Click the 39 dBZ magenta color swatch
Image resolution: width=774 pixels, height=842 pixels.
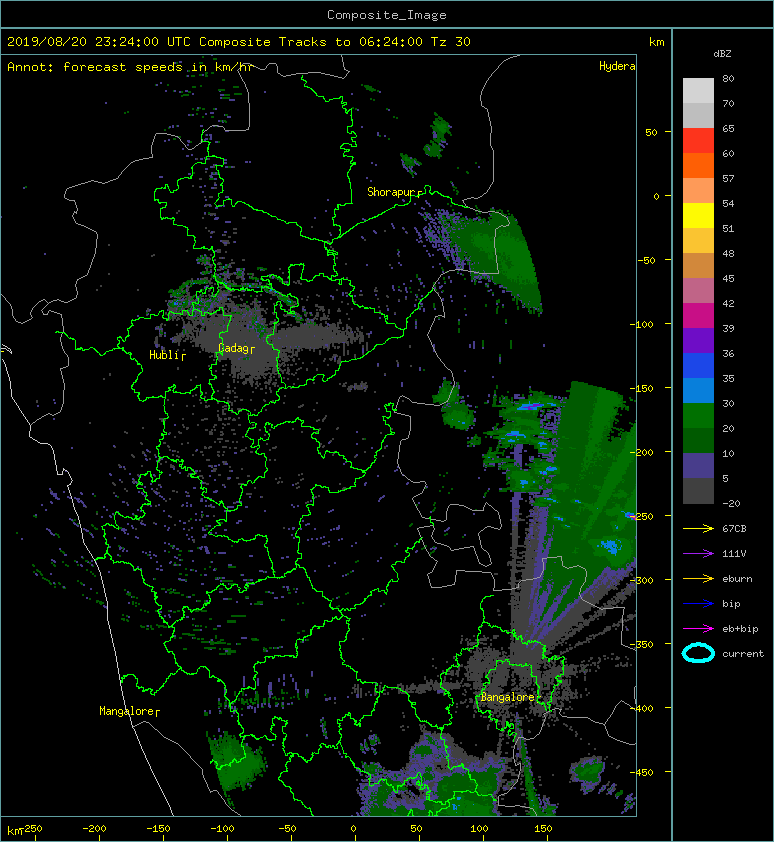click(698, 315)
